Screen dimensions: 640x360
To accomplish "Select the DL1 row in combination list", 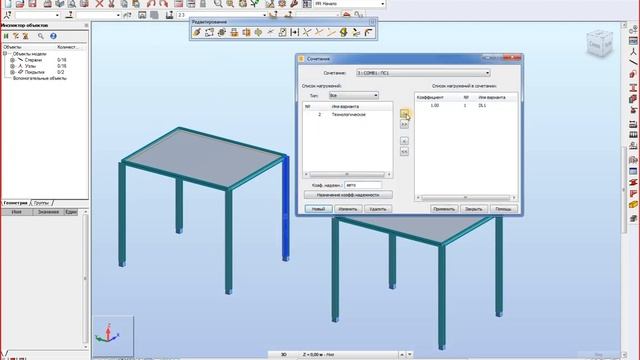I will [466, 105].
